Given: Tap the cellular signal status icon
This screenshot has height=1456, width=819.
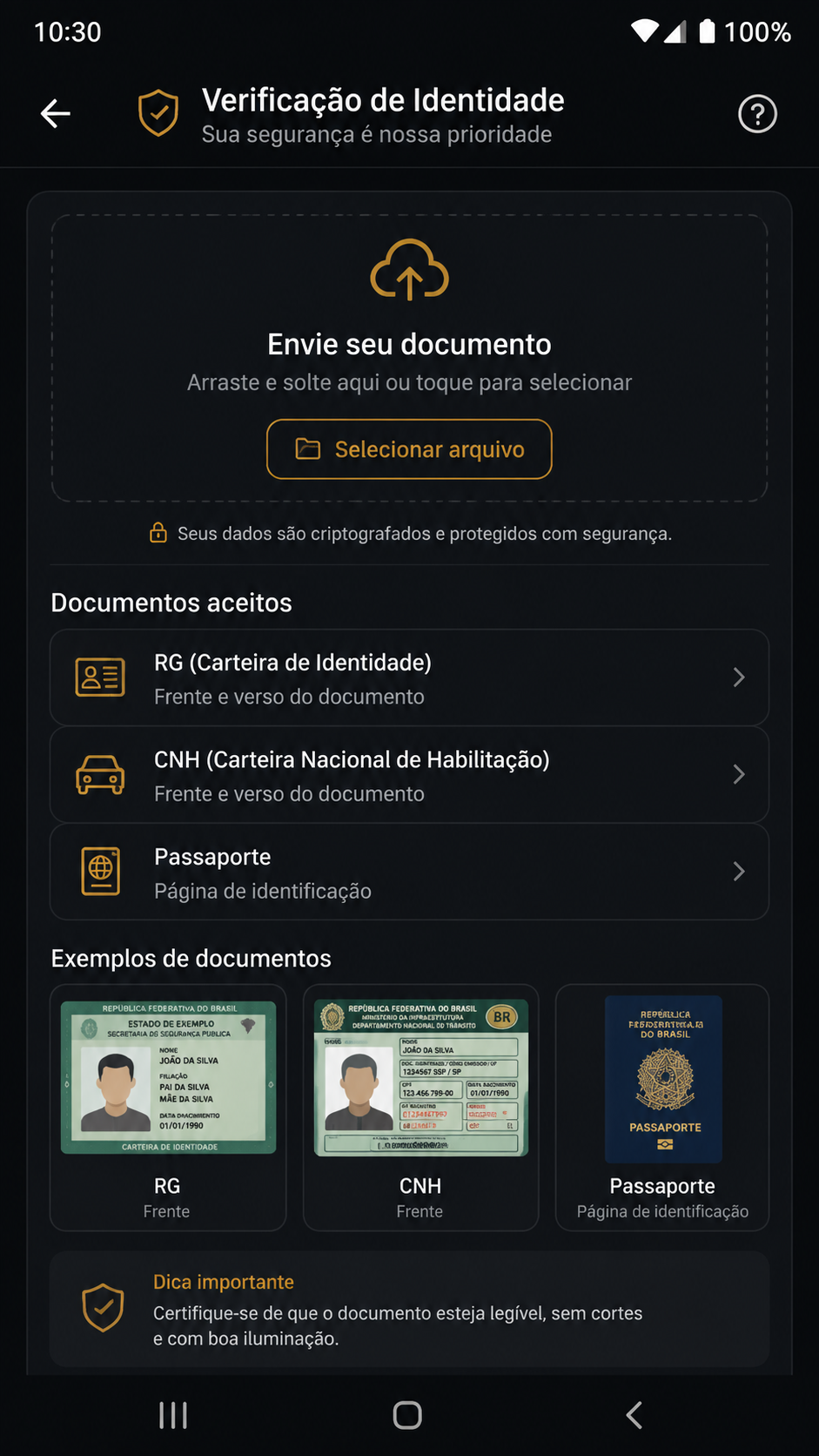Looking at the screenshot, I should (675, 32).
